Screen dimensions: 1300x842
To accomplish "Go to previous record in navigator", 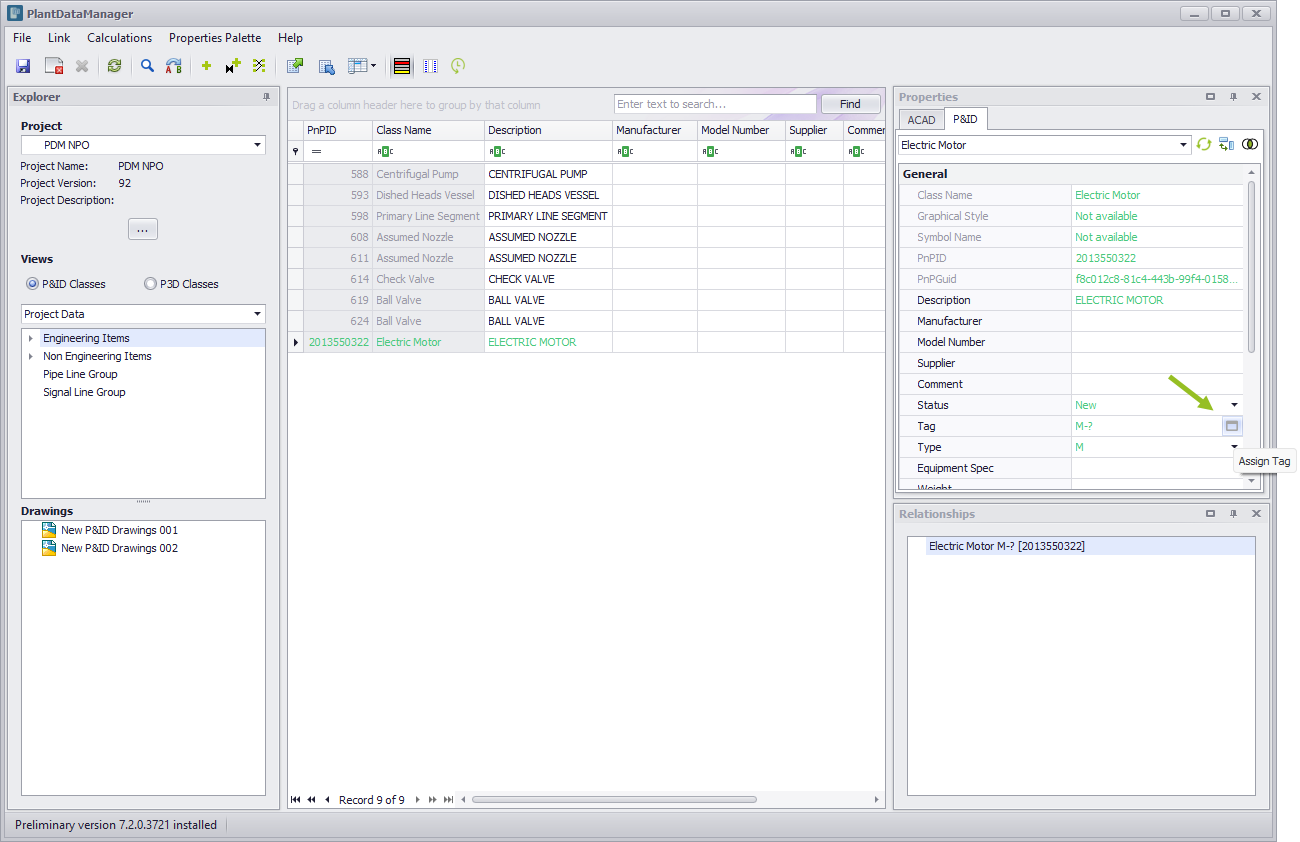I will [x=327, y=800].
